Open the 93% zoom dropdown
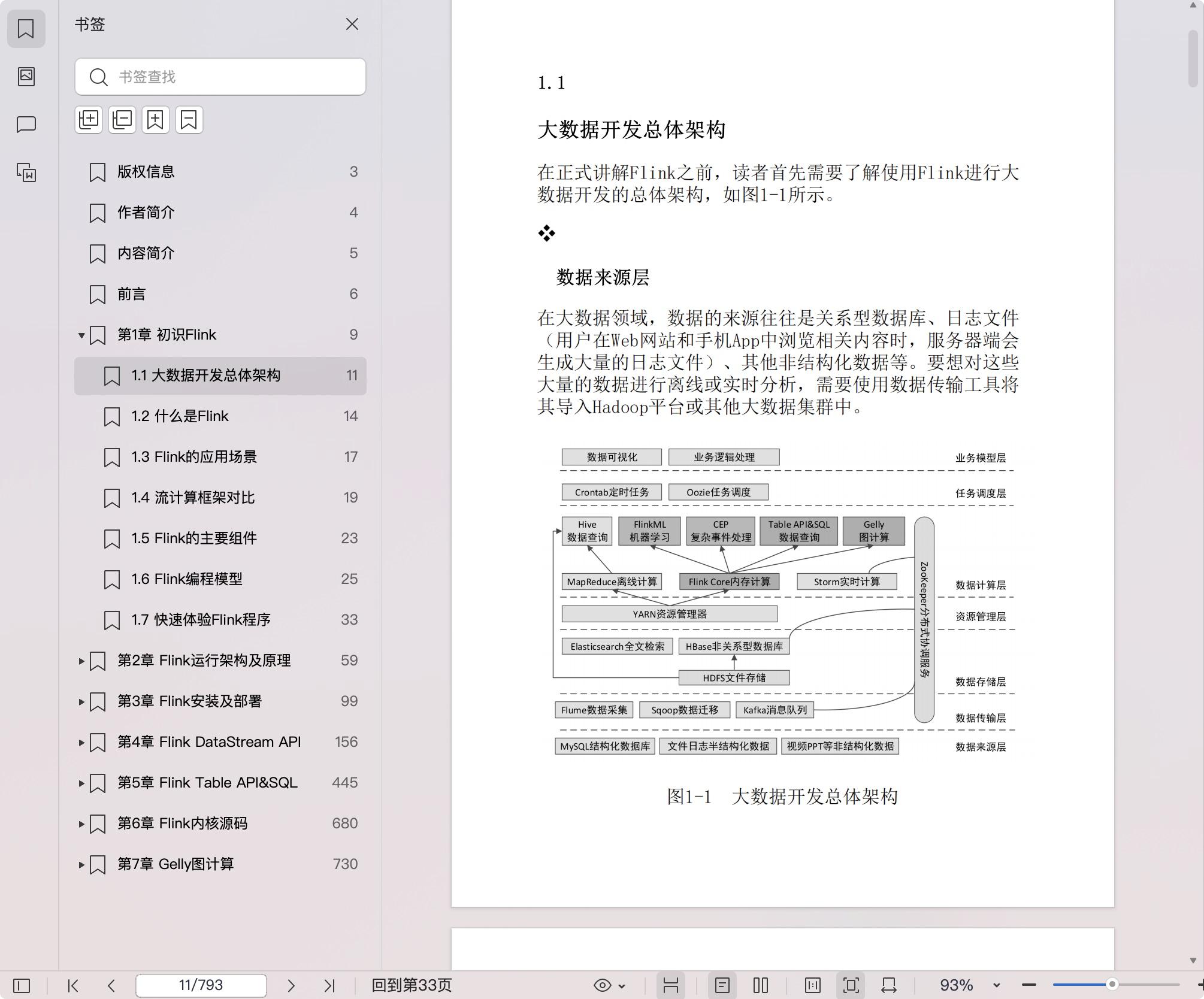 coord(997,985)
